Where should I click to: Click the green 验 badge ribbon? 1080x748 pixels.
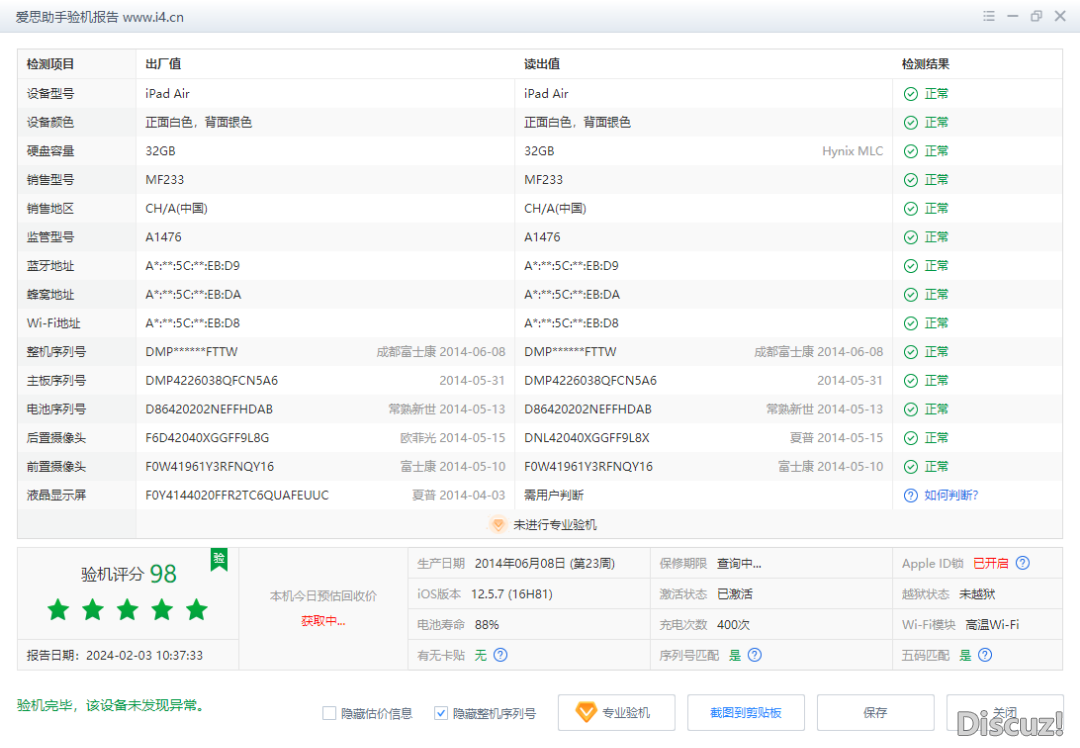click(x=219, y=559)
